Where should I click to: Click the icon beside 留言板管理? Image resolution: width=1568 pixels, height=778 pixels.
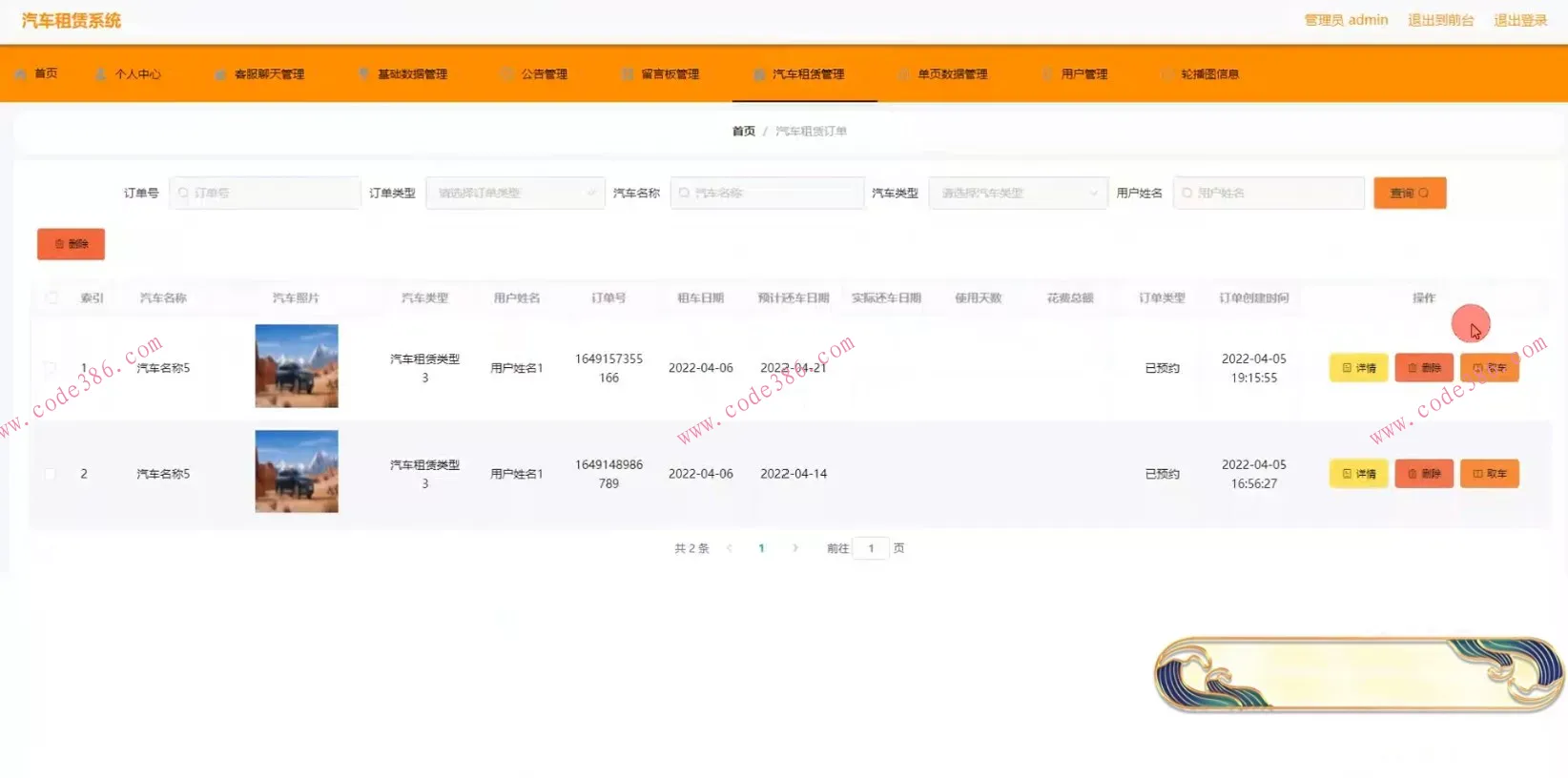(627, 74)
